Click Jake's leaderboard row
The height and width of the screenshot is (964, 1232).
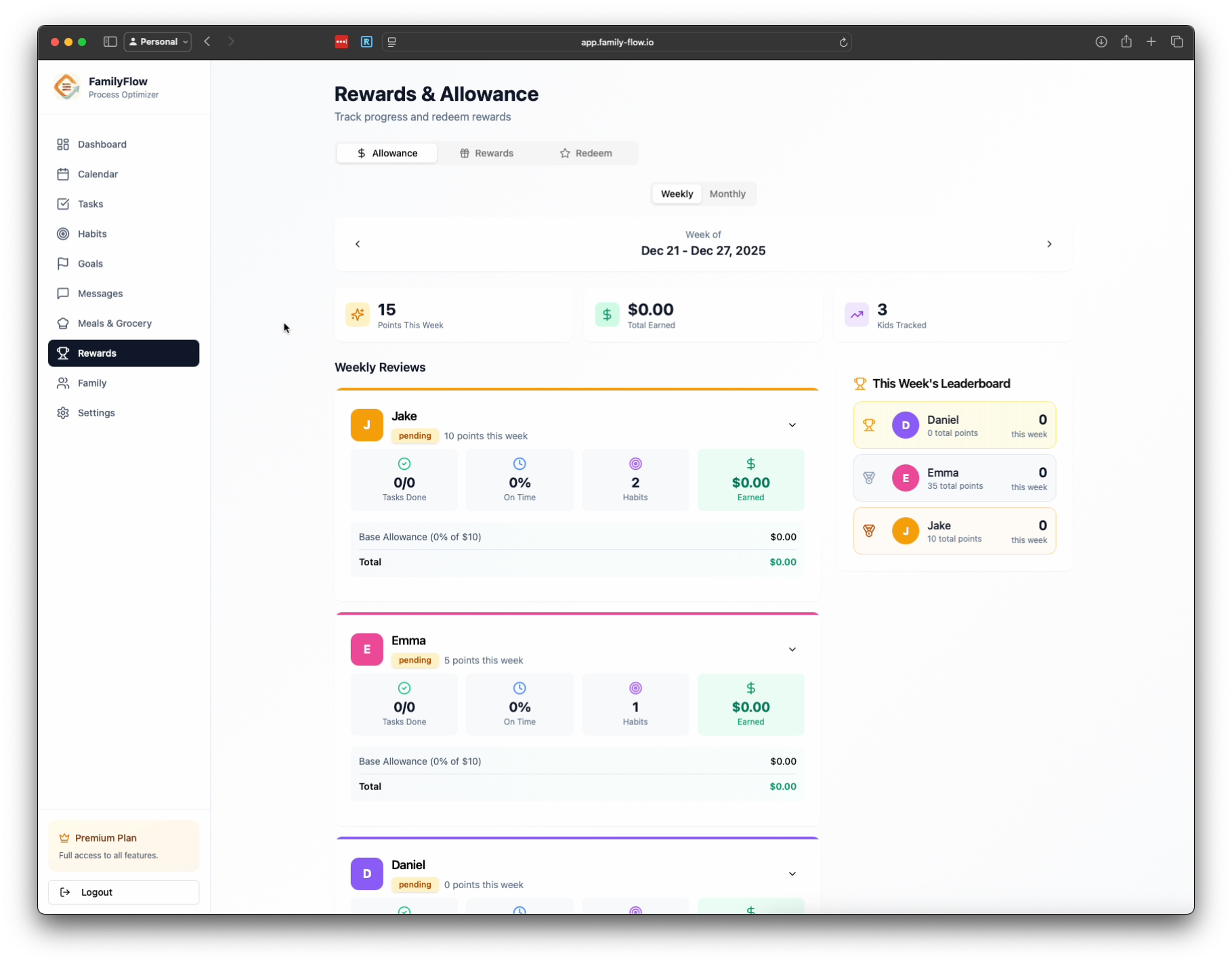point(954,531)
